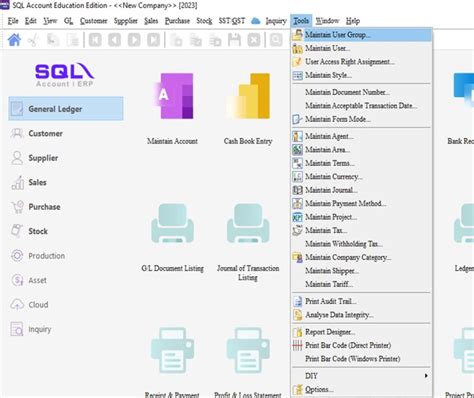Click the Next record navigation button
The width and height of the screenshot is (474, 398).
pos(134,40)
